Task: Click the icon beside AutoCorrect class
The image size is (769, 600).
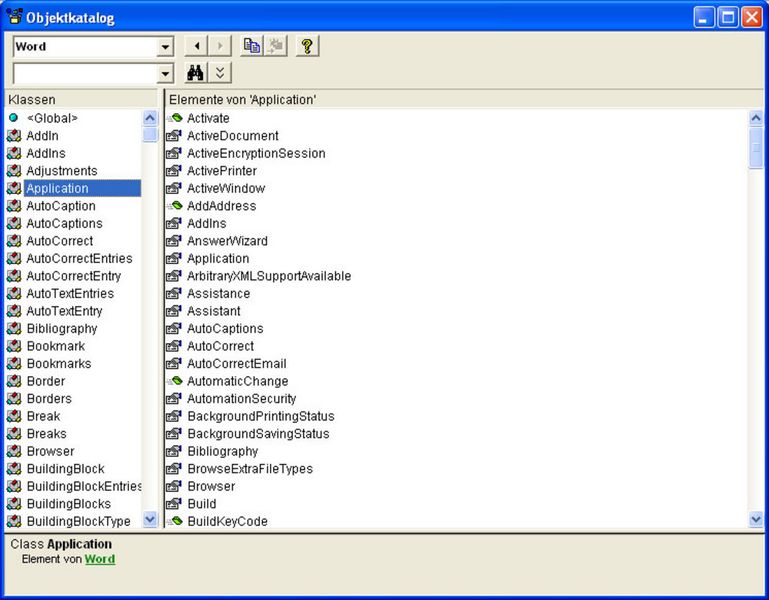Action: pos(14,241)
